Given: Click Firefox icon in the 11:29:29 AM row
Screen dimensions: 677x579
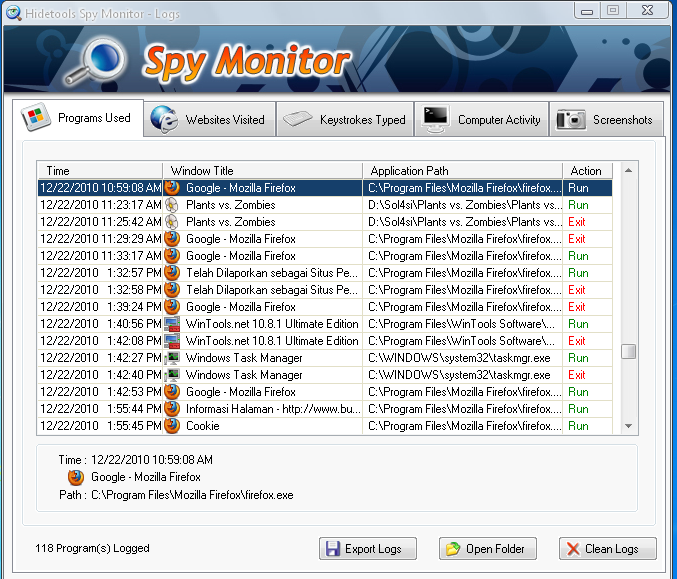Looking at the screenshot, I should click(172, 239).
